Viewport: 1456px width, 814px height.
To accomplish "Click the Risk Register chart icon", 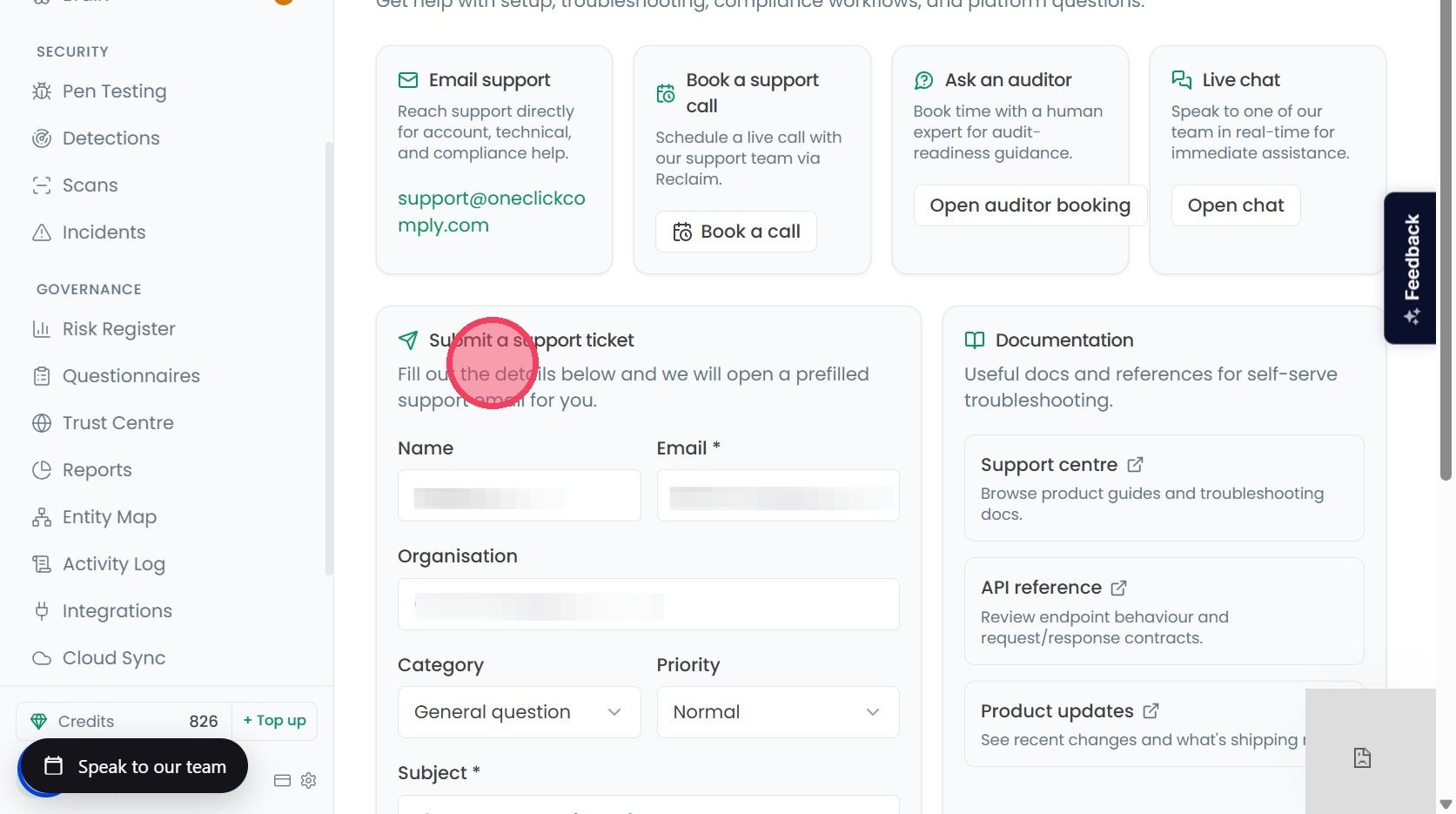I will coord(42,329).
